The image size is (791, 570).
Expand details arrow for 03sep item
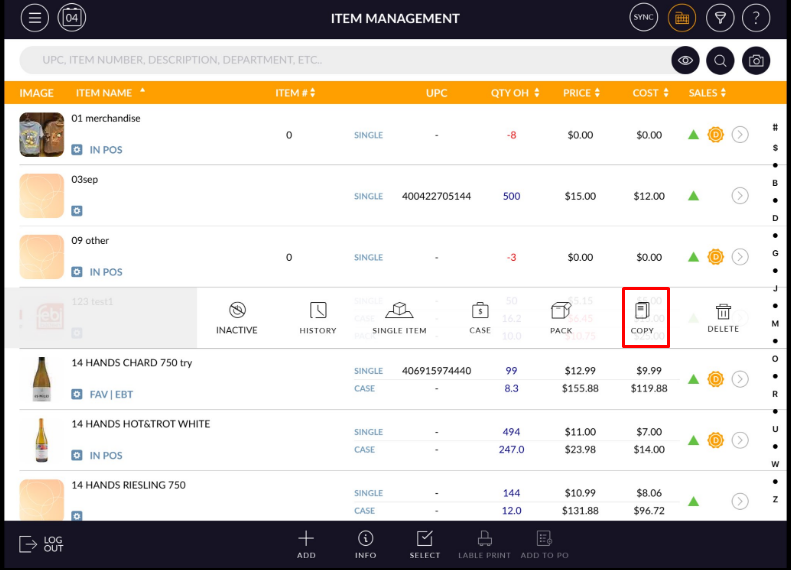(740, 196)
